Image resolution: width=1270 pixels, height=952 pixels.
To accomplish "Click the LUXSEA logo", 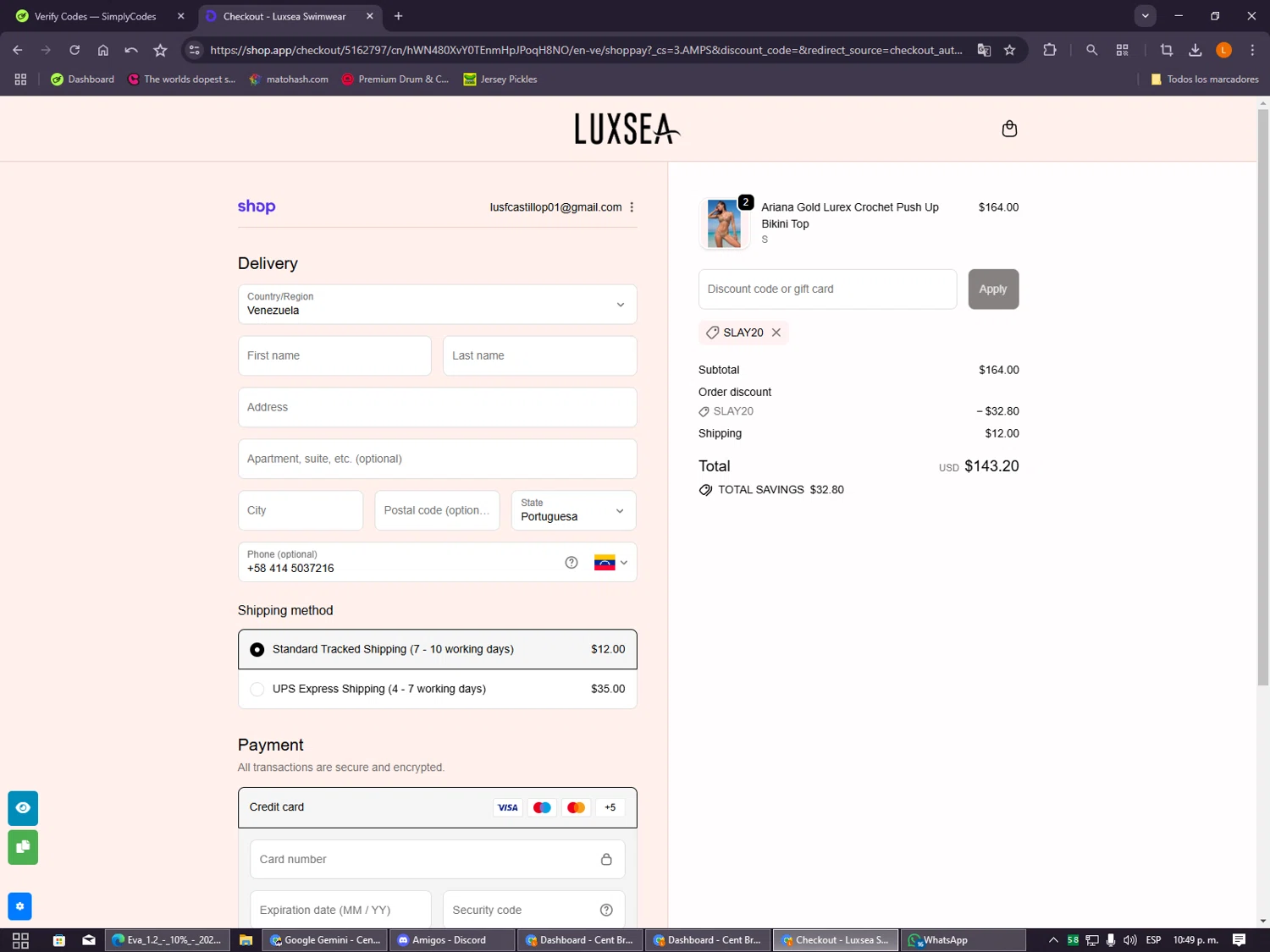I will pos(627,129).
